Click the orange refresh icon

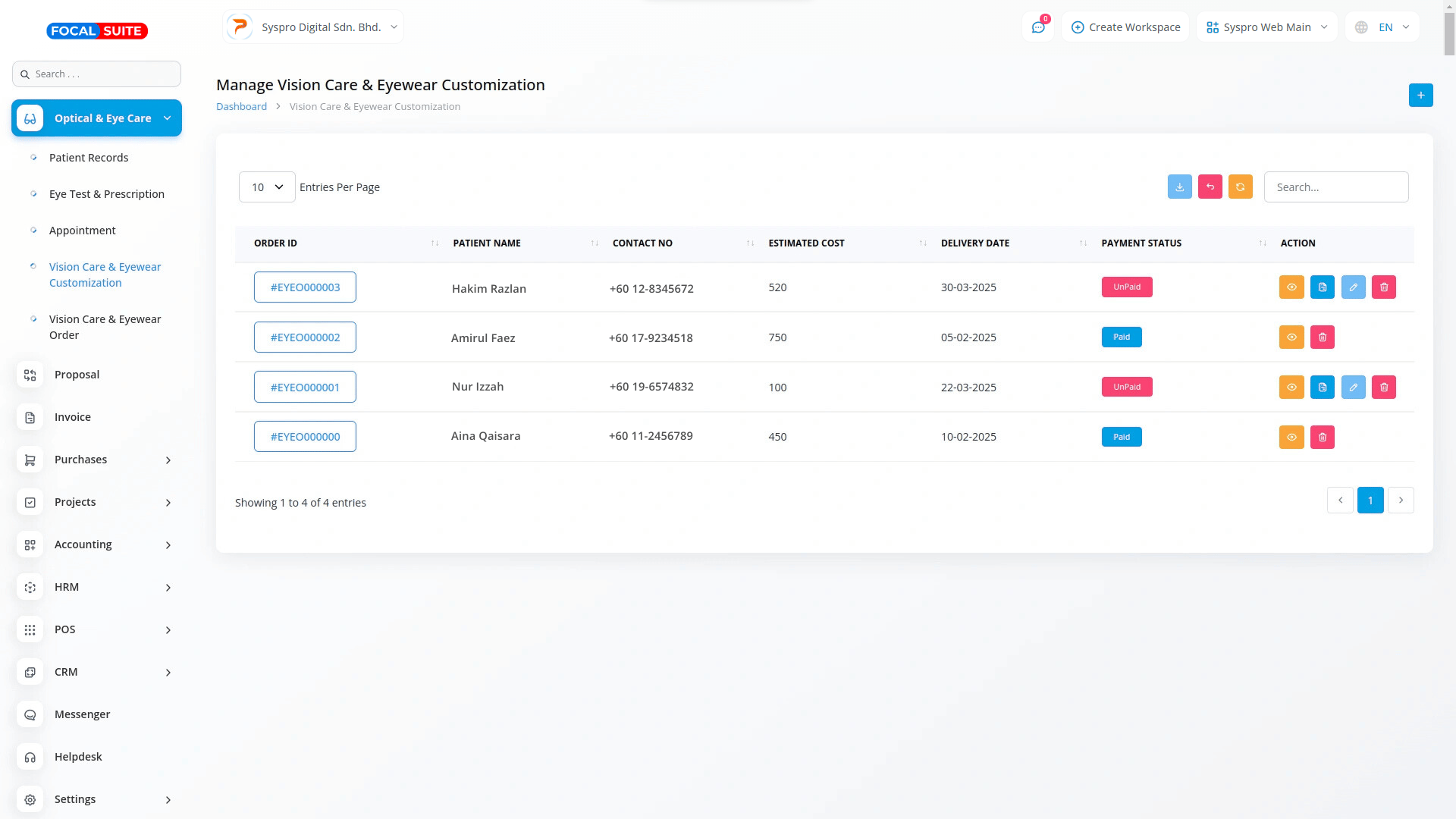(1240, 187)
